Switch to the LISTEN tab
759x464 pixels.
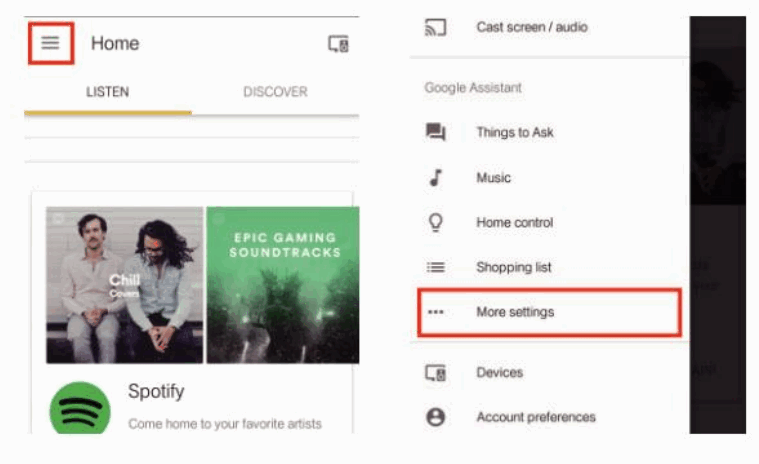coord(107,92)
